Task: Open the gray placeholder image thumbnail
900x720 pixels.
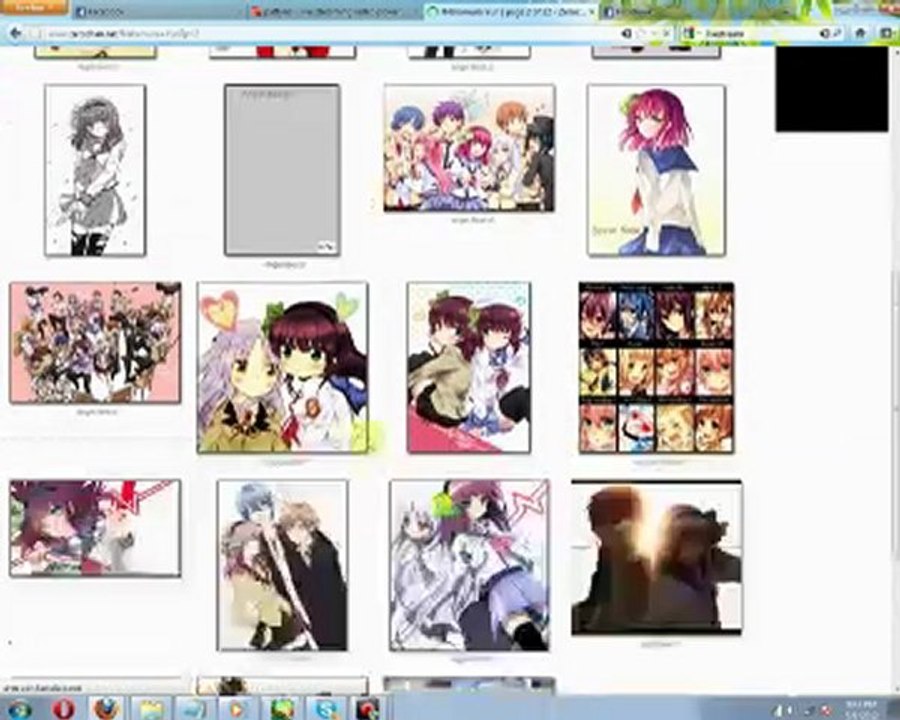Action: pyautogui.click(x=282, y=170)
